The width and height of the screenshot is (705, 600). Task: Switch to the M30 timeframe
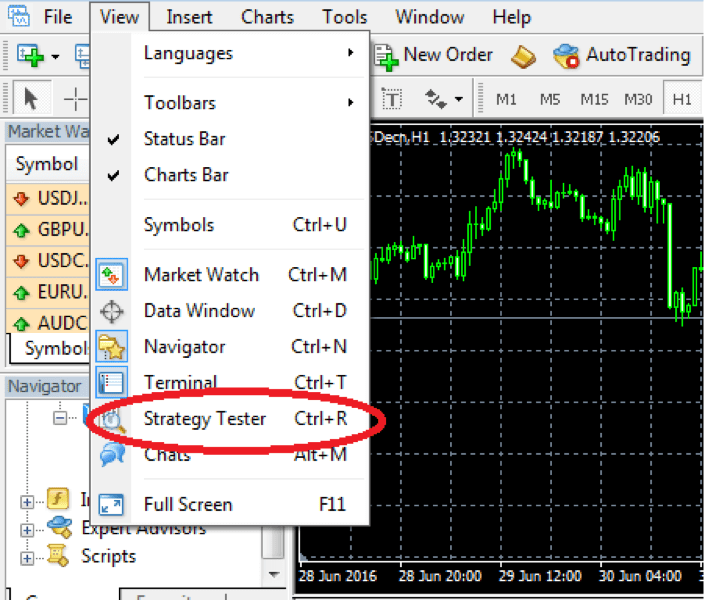[638, 99]
